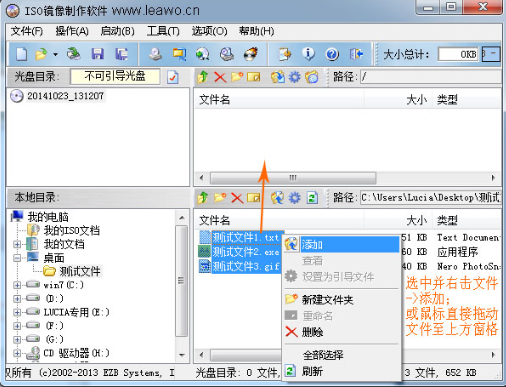
Task: Click the Make CD image toolbar icon
Action: pos(155,54)
